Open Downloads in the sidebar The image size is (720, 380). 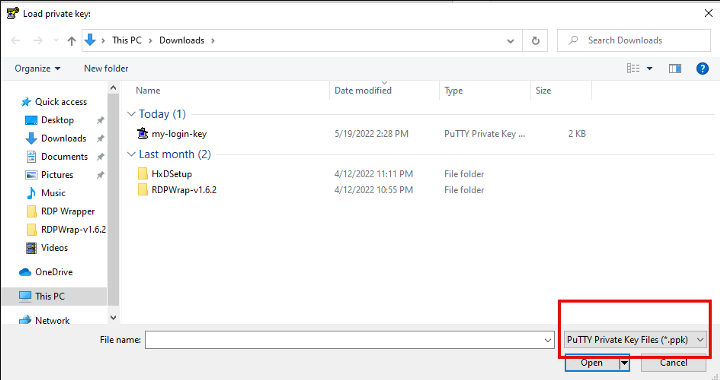coord(63,138)
